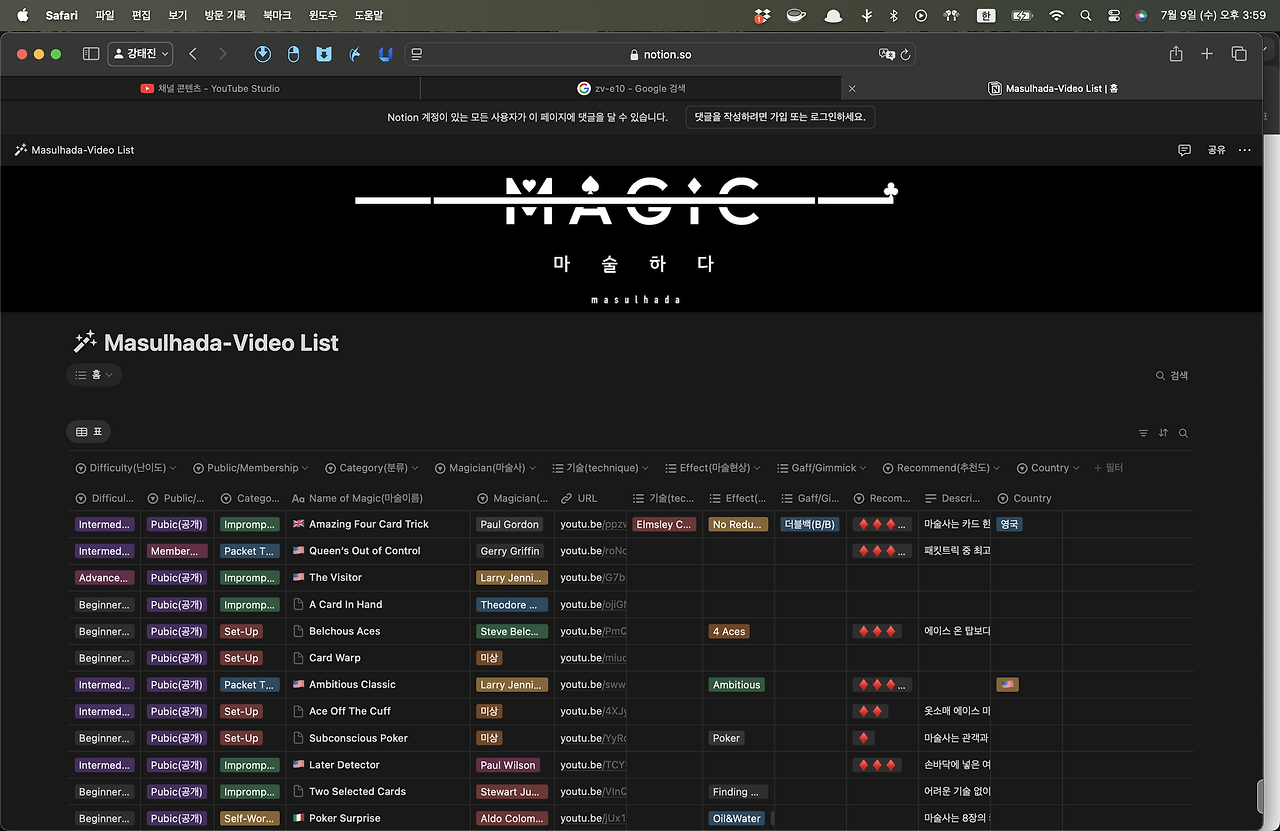
Task: Open The Visitor youtu.be link
Action: click(593, 578)
